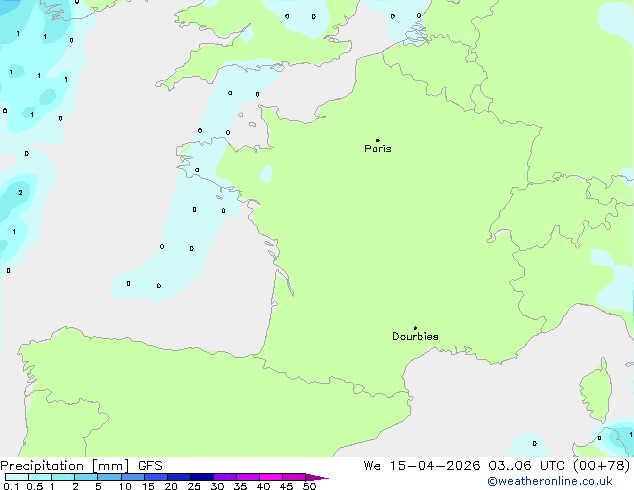Click the '03..06 UTC' time text
634x490 pixels.
coord(526,466)
